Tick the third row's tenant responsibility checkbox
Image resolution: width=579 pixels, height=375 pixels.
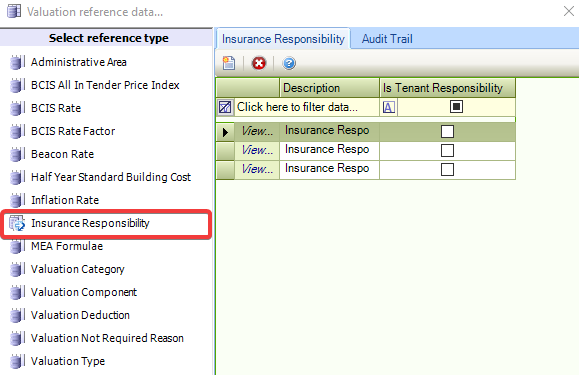(x=447, y=169)
